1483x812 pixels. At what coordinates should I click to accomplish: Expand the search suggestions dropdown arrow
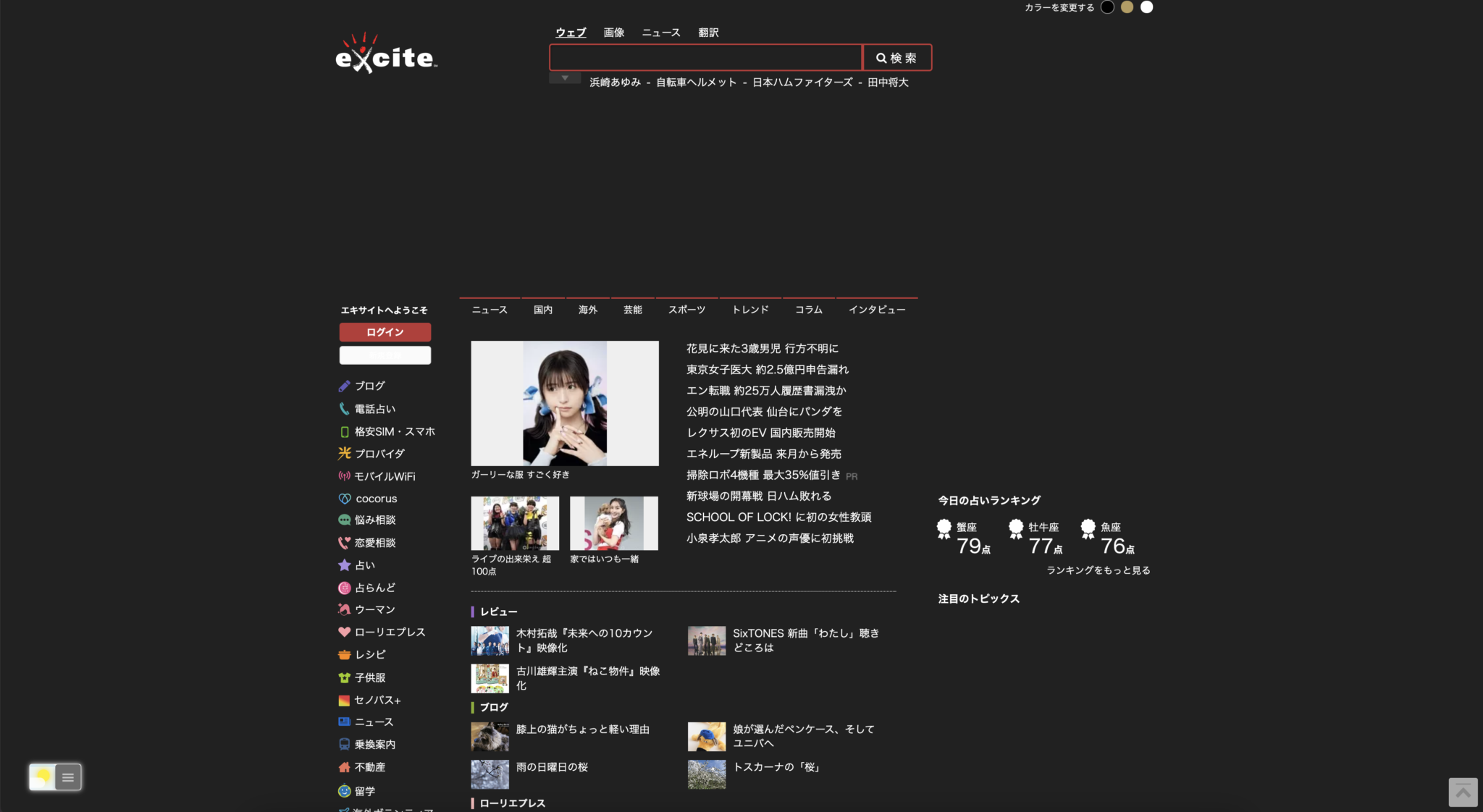click(565, 77)
